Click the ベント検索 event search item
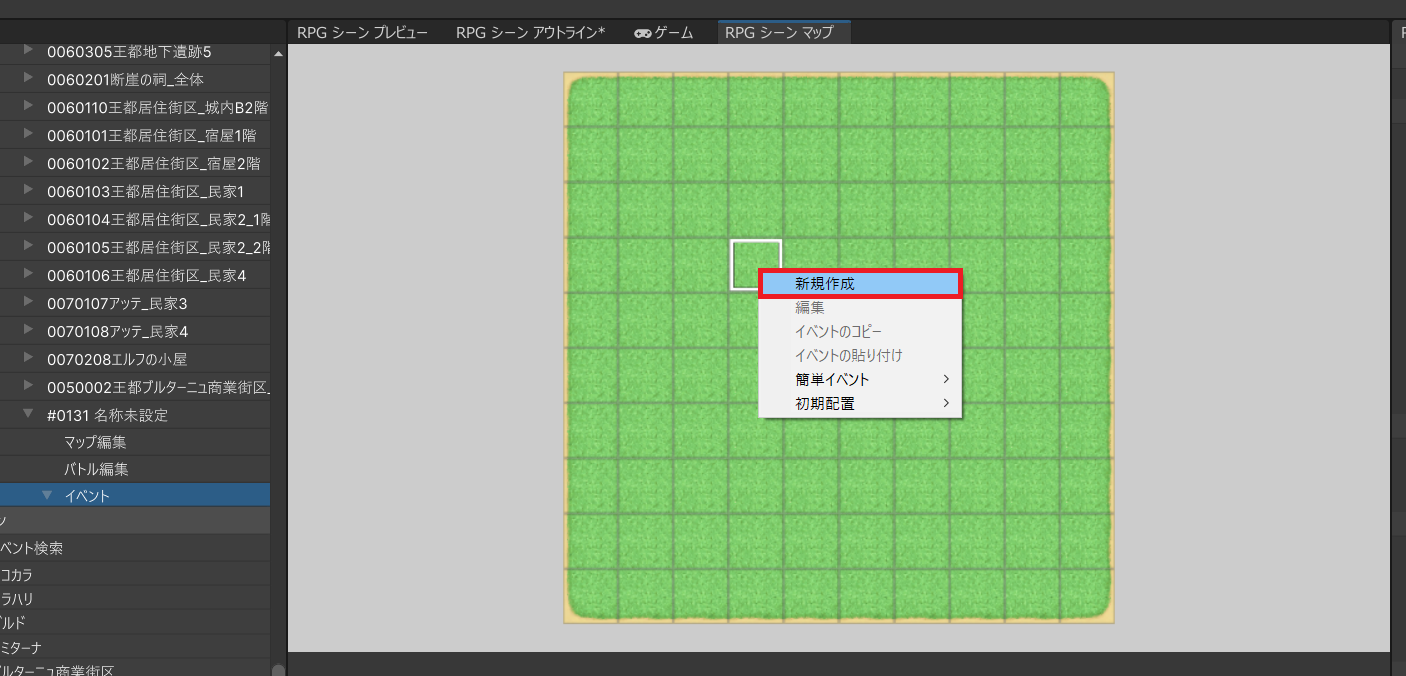1406x676 pixels. [x=32, y=548]
